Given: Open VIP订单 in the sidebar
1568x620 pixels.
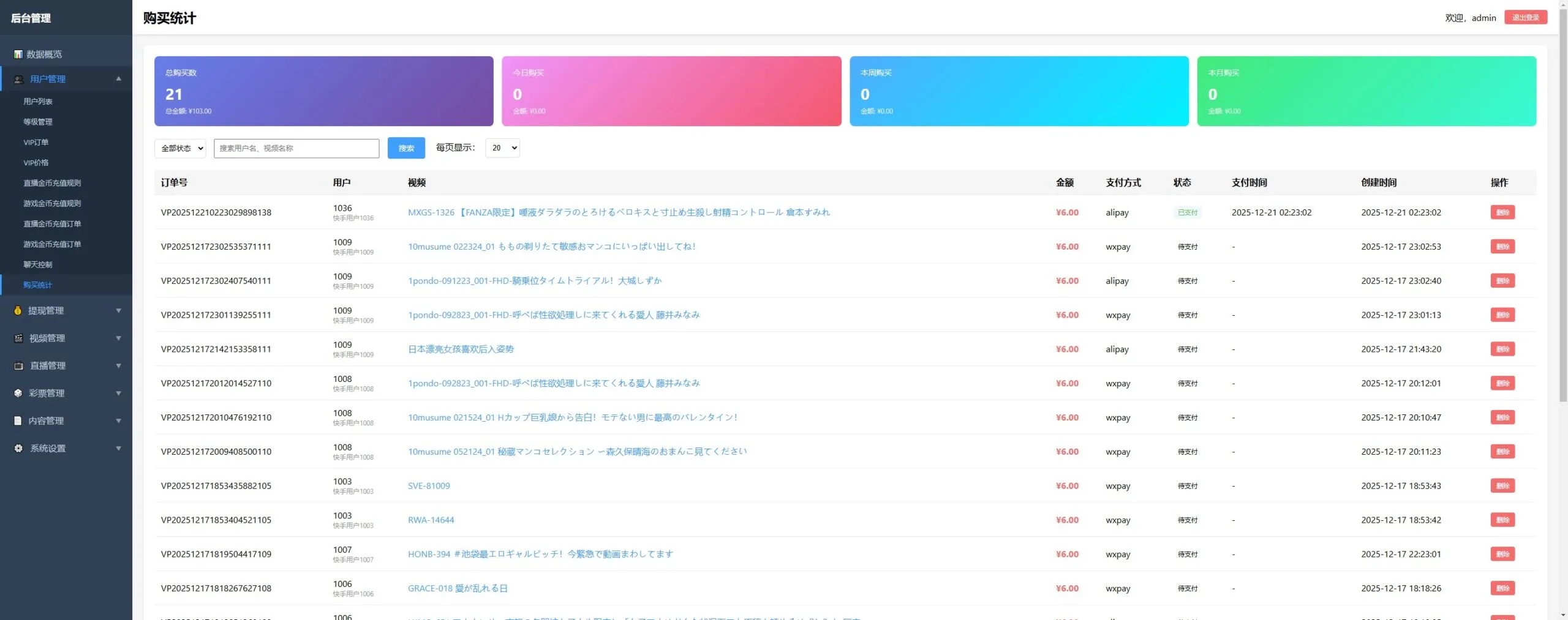Looking at the screenshot, I should (x=36, y=142).
